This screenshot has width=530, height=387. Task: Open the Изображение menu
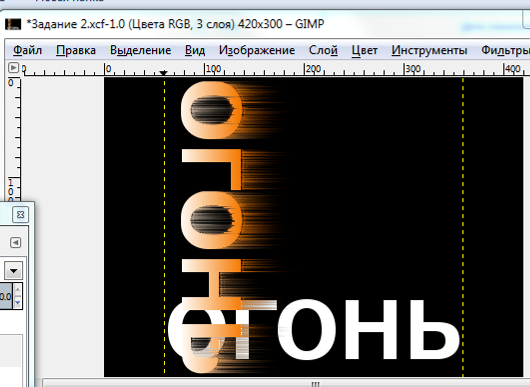257,50
